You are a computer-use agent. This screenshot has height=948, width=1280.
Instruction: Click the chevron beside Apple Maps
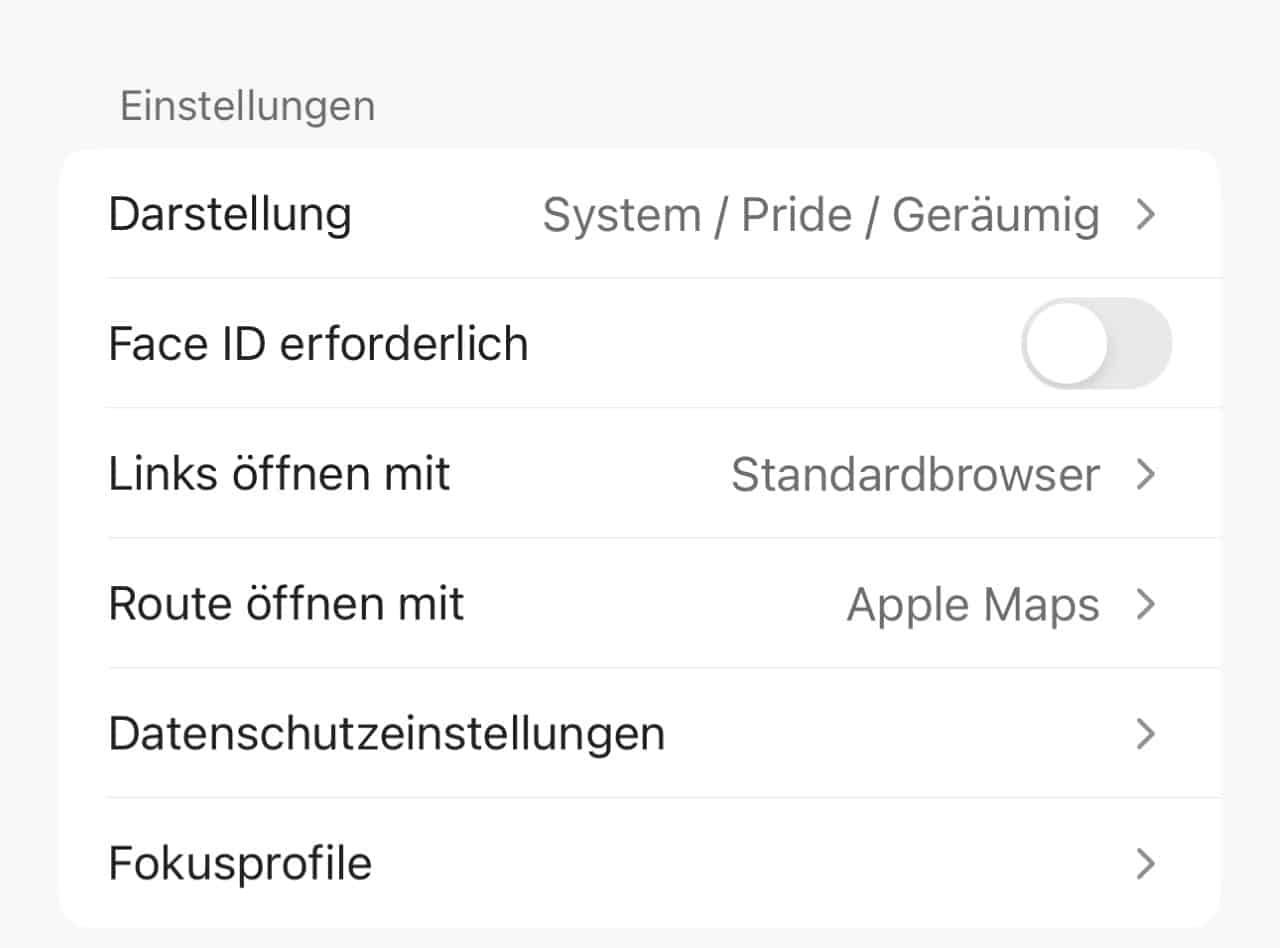(1146, 605)
